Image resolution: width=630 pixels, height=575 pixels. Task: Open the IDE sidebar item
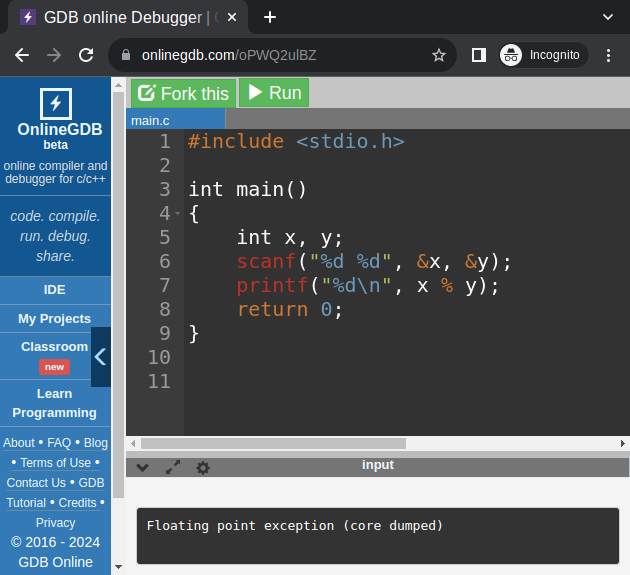coord(54,290)
